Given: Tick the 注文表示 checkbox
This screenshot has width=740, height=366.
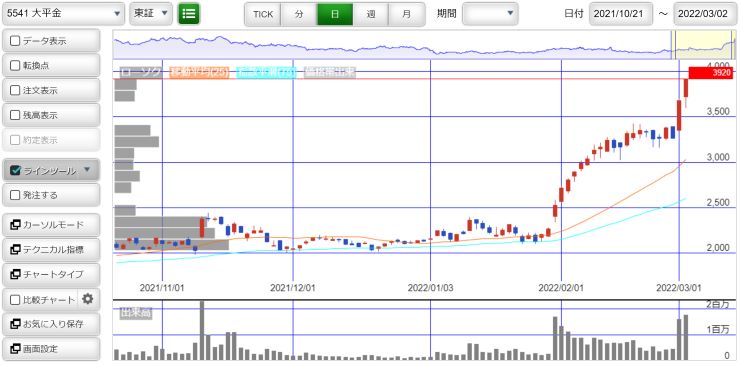Looking at the screenshot, I should click(x=15, y=90).
